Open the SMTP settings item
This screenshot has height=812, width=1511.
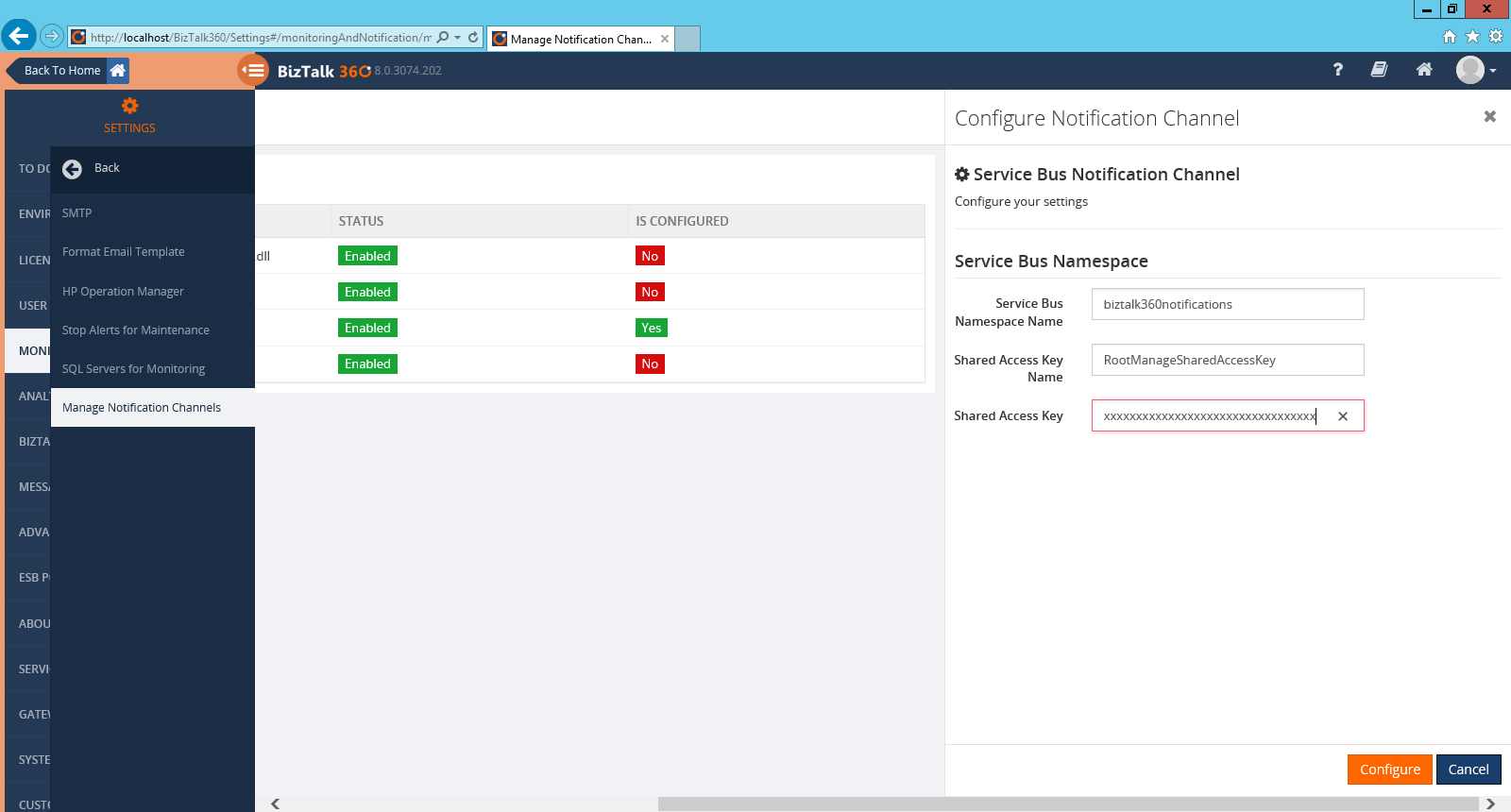click(152, 213)
